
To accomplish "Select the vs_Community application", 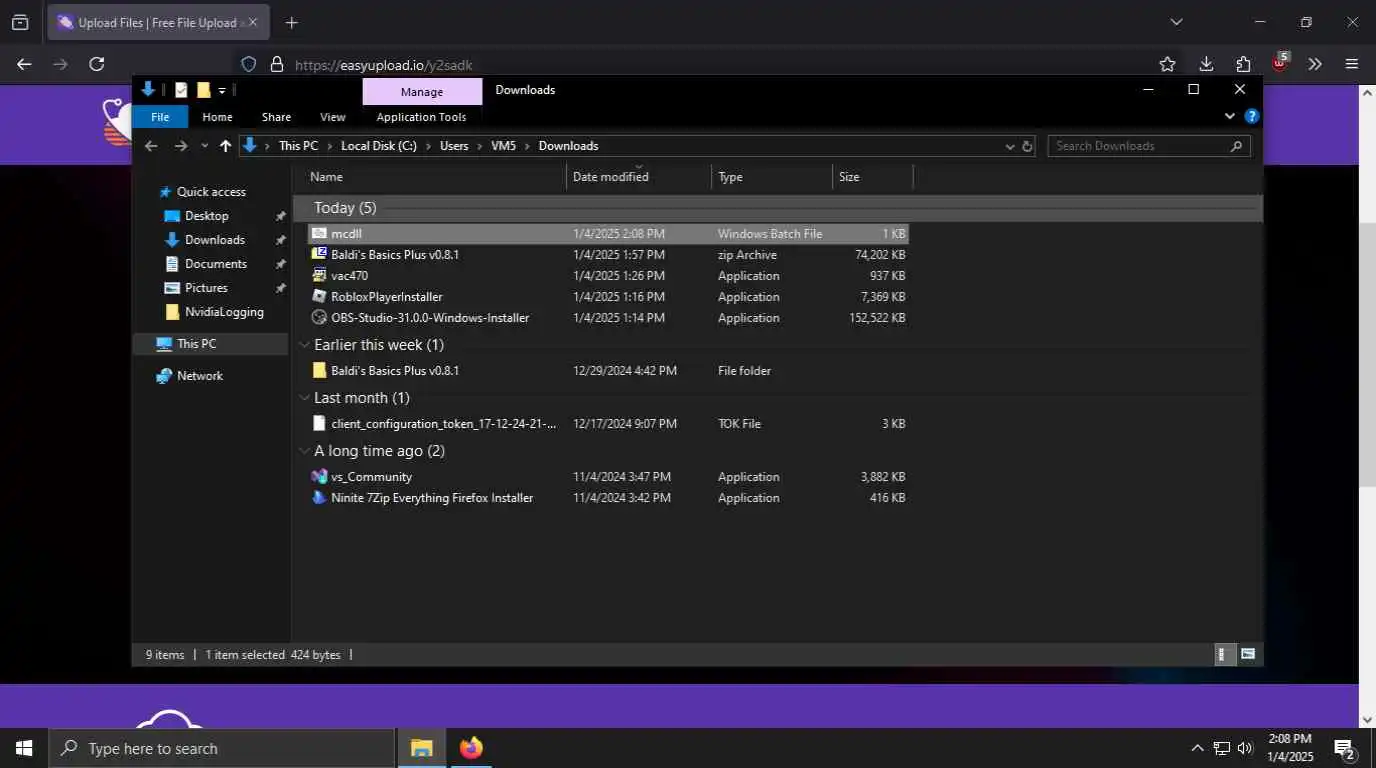I will tap(608, 477).
